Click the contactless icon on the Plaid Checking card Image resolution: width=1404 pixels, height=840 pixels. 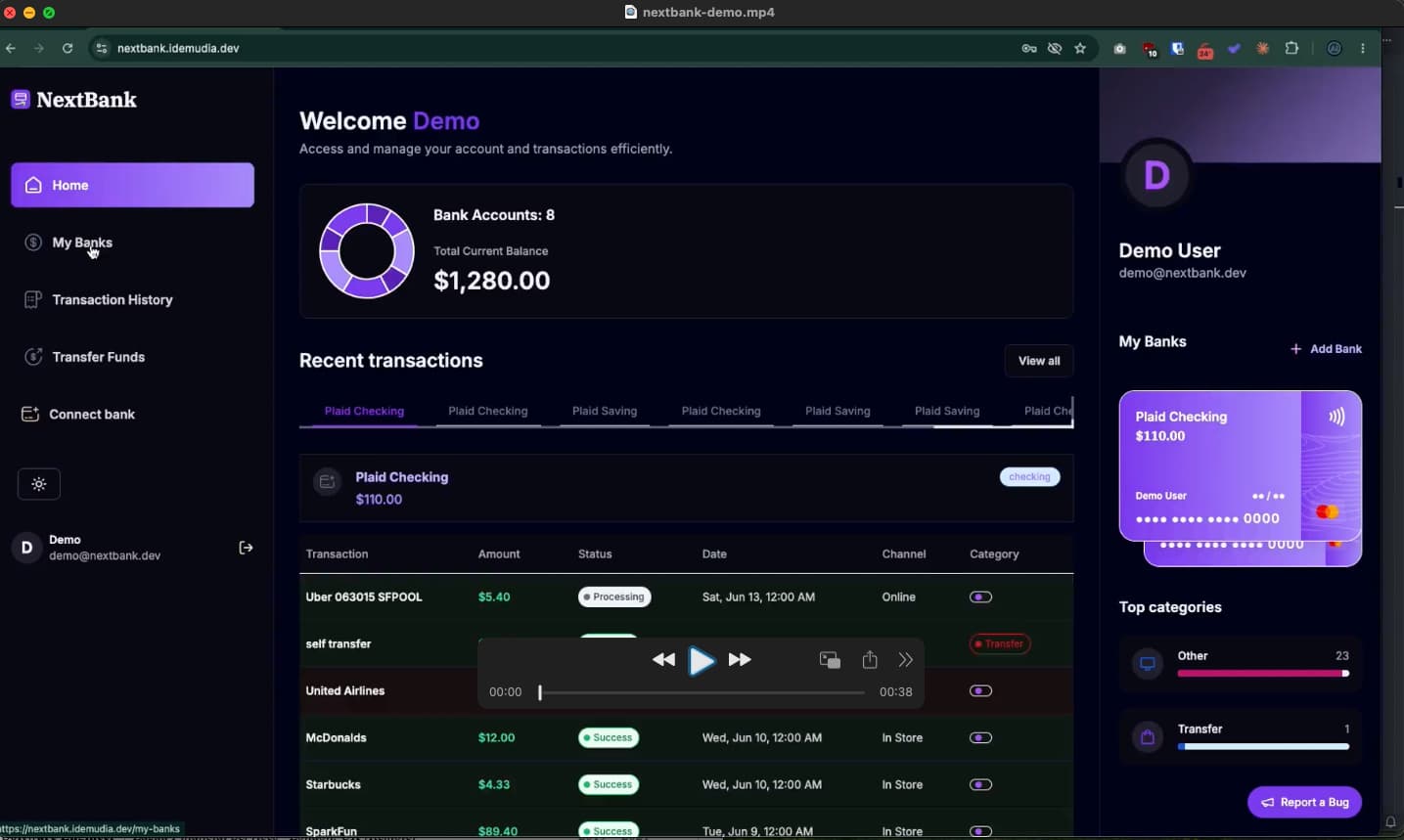[1336, 417]
